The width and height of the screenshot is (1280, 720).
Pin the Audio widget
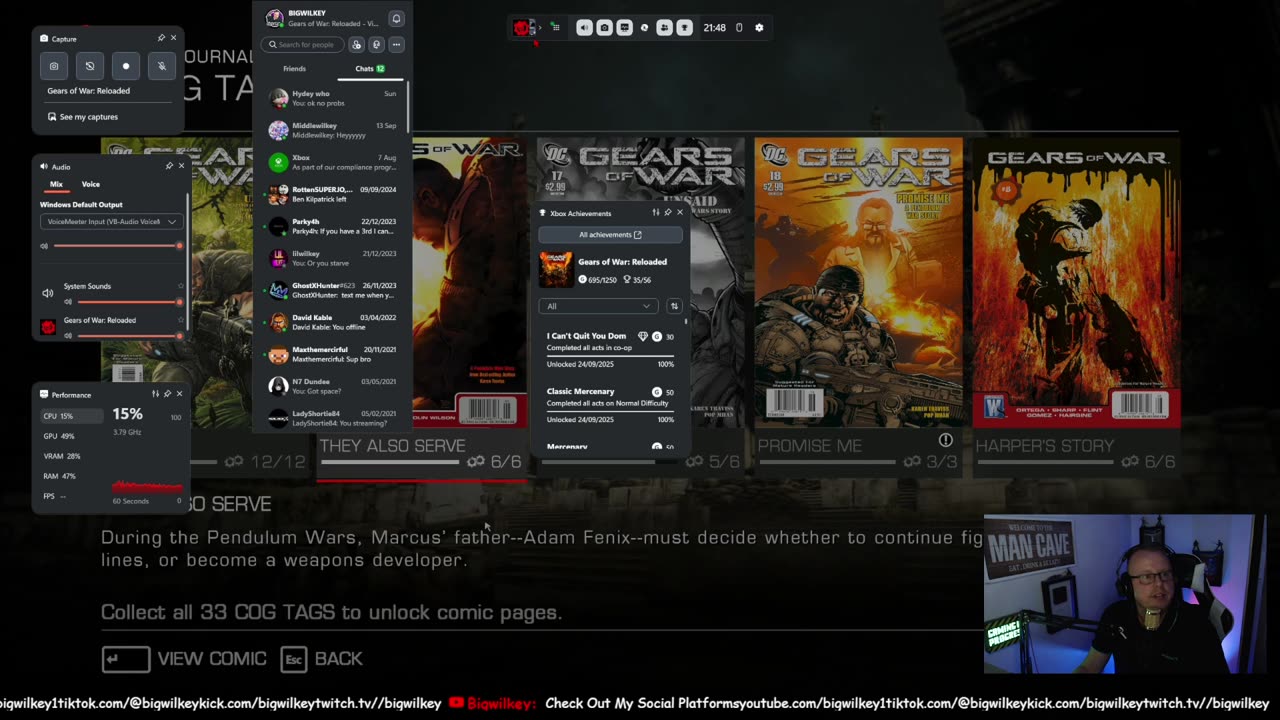pos(169,166)
